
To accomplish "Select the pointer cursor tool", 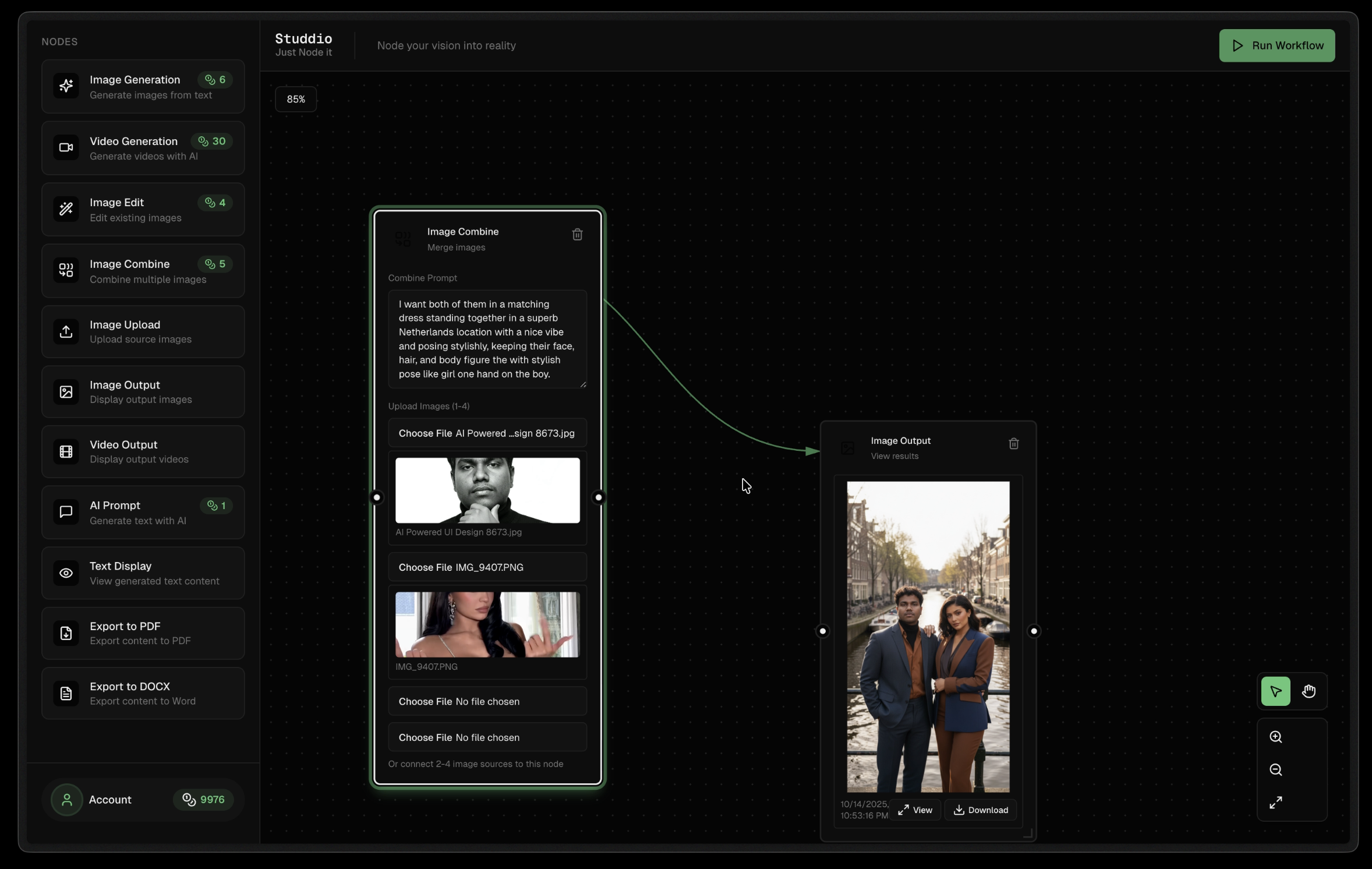I will (x=1275, y=691).
